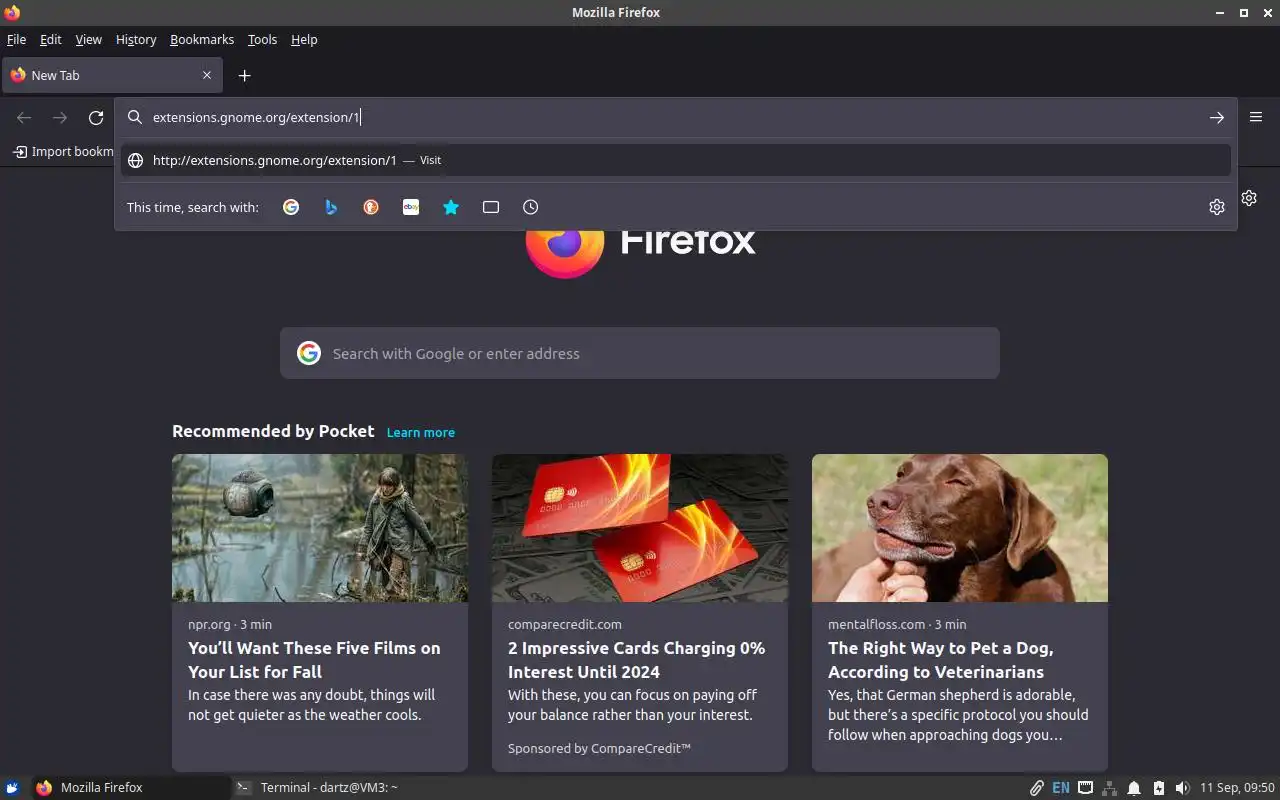Viewport: 1280px width, 800px height.
Task: Open the credit cards sponsored article image
Action: [640, 528]
